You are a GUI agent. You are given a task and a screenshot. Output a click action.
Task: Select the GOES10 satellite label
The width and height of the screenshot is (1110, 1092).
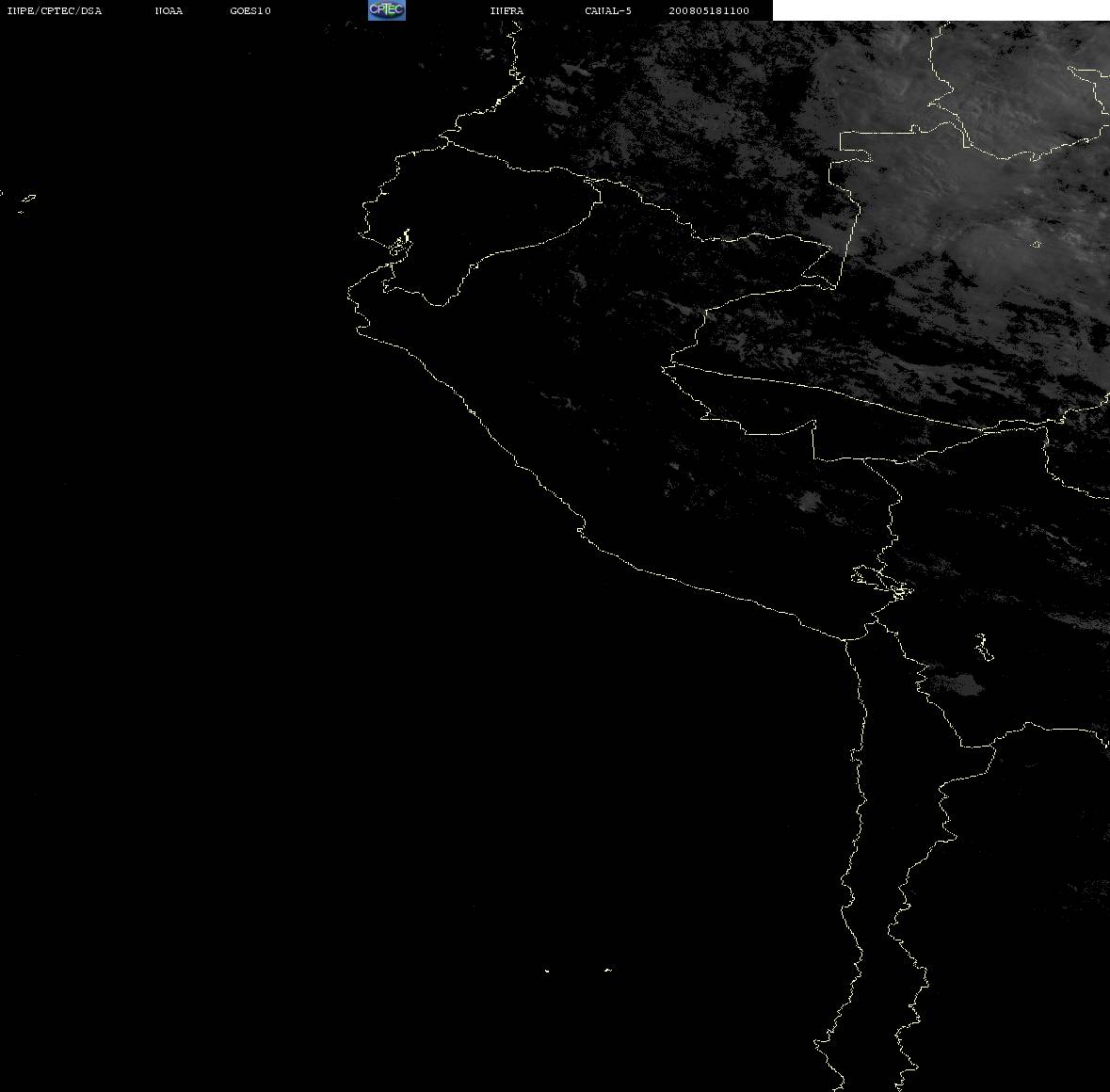click(249, 10)
